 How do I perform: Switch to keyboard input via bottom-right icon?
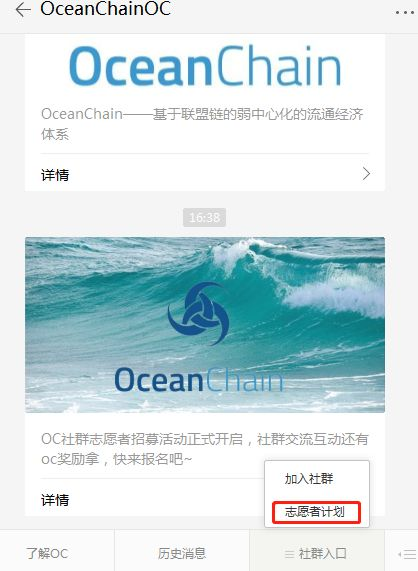point(407,555)
